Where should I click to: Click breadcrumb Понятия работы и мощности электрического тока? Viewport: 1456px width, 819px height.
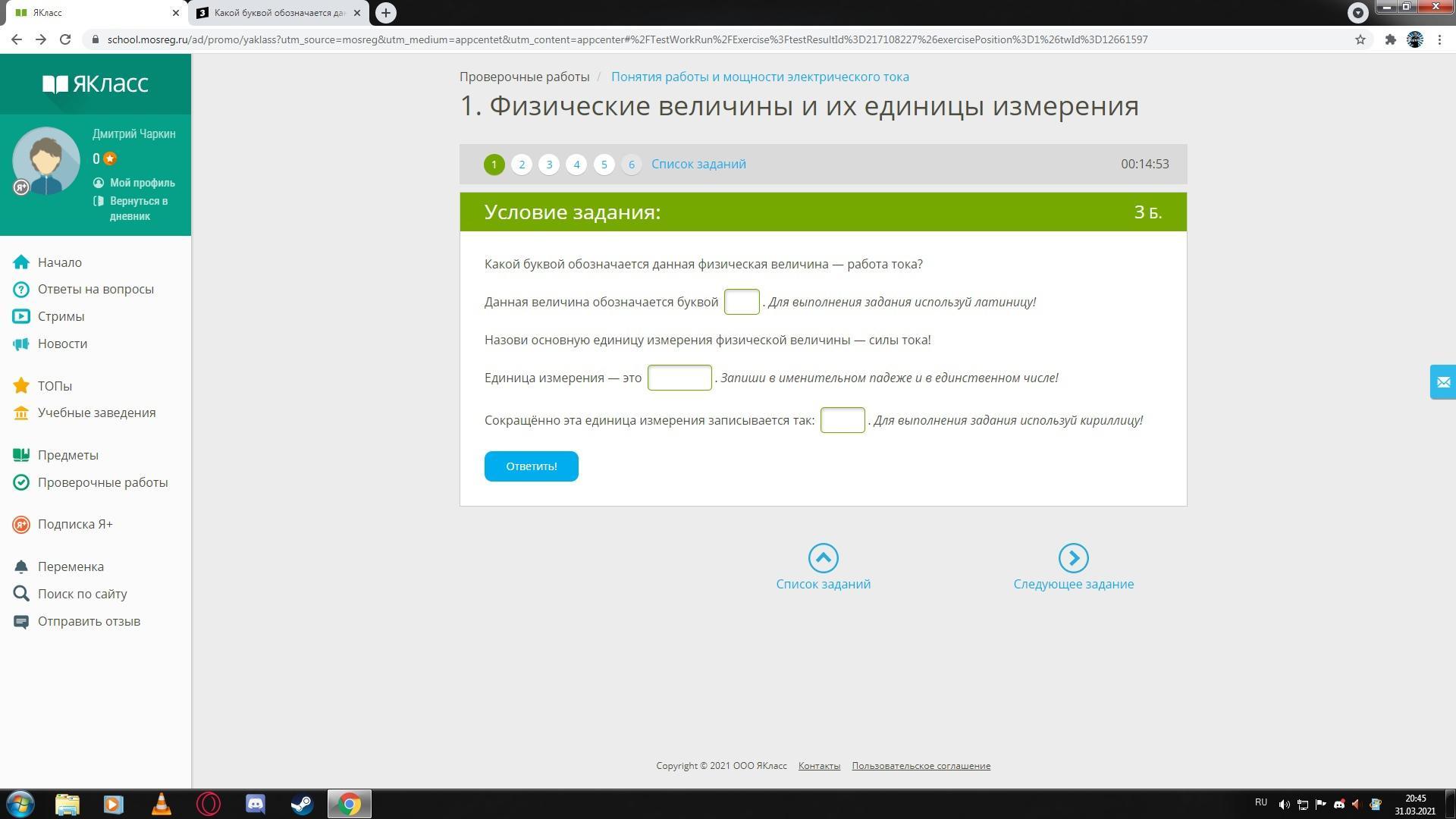760,77
